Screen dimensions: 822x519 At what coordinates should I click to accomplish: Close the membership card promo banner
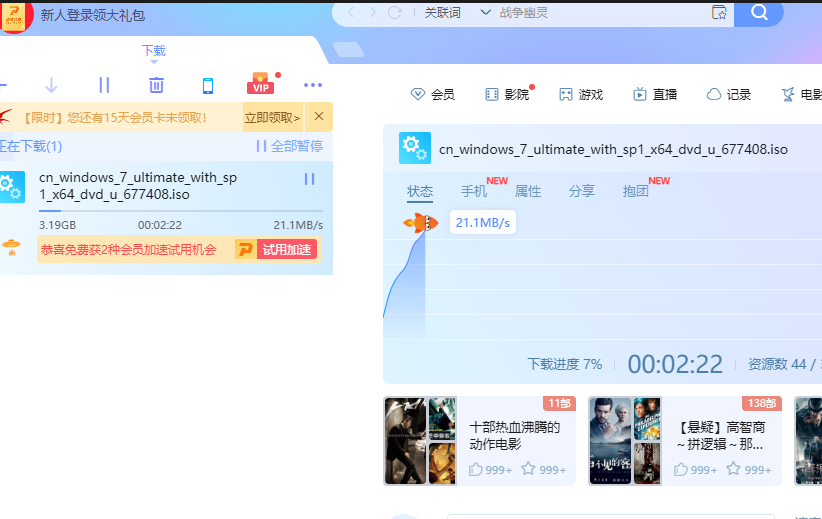click(319, 117)
